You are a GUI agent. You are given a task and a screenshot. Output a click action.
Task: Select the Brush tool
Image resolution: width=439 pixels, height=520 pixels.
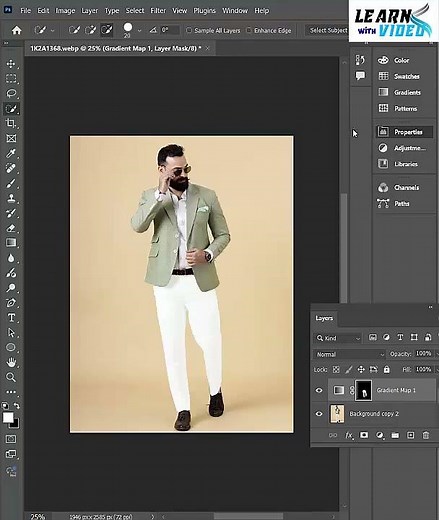(11, 183)
